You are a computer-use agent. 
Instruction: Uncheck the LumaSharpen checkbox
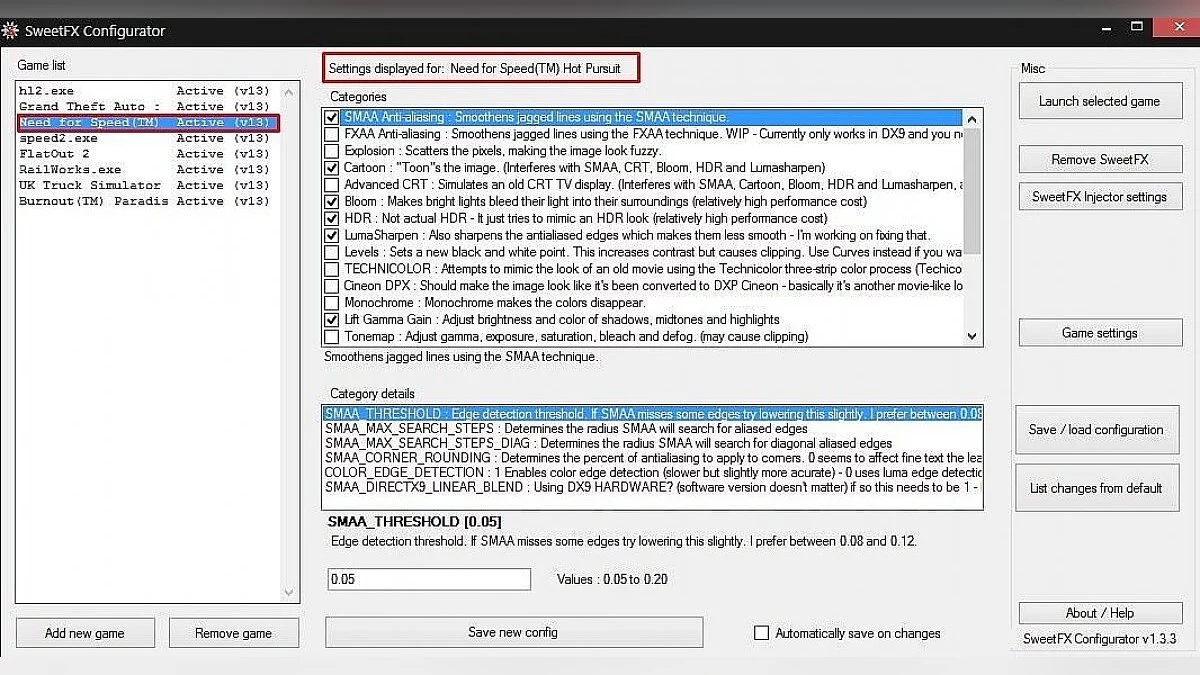pyautogui.click(x=332, y=235)
